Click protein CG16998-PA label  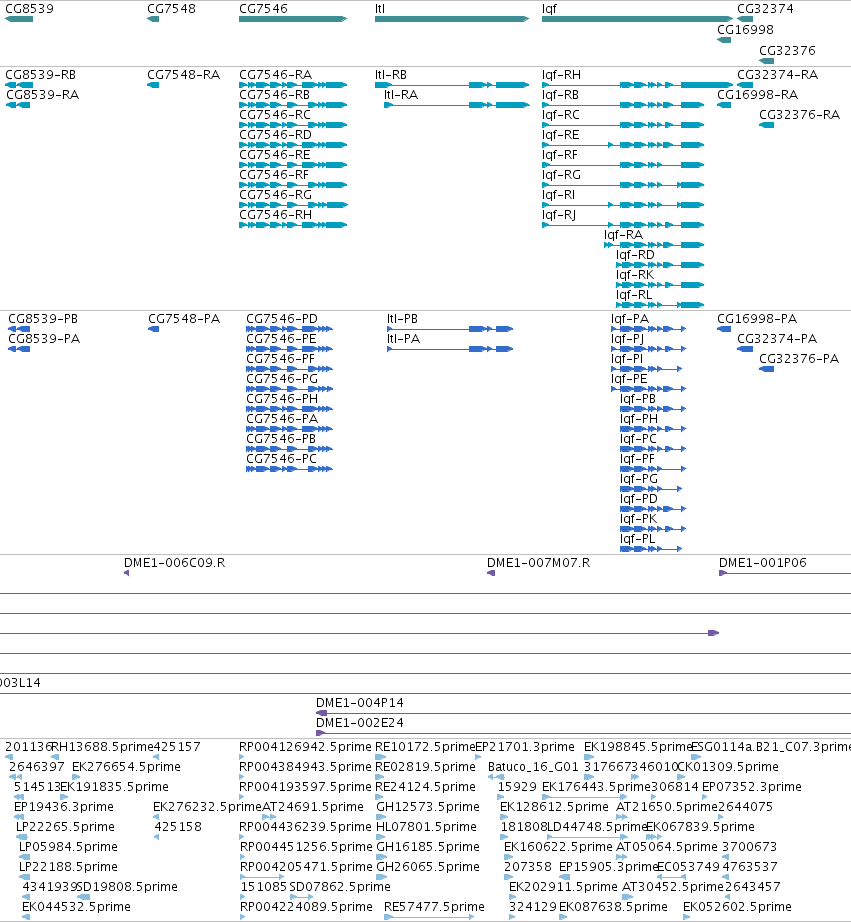[757, 319]
